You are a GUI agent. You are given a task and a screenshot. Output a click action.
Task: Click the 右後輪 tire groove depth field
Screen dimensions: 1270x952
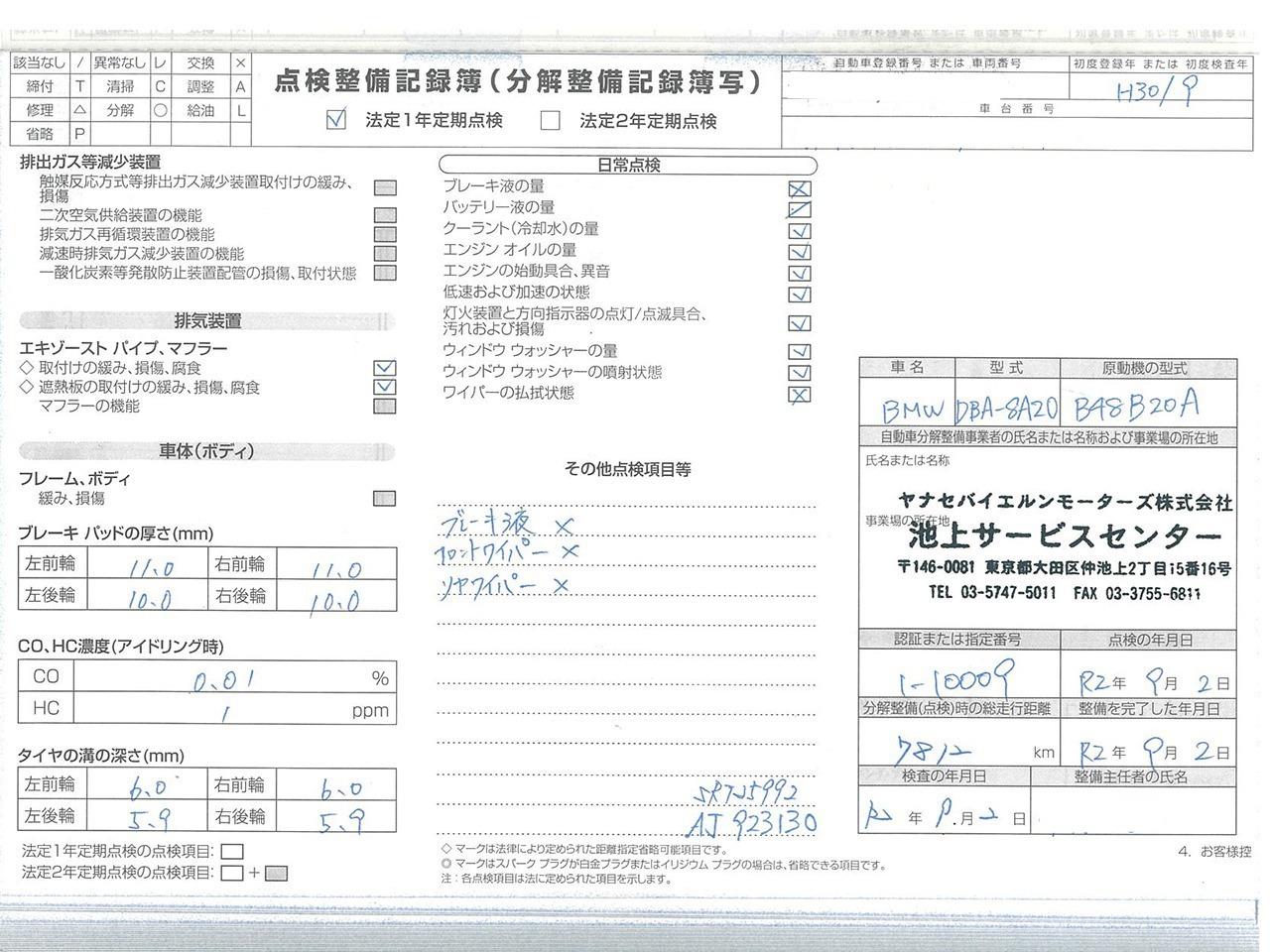333,818
